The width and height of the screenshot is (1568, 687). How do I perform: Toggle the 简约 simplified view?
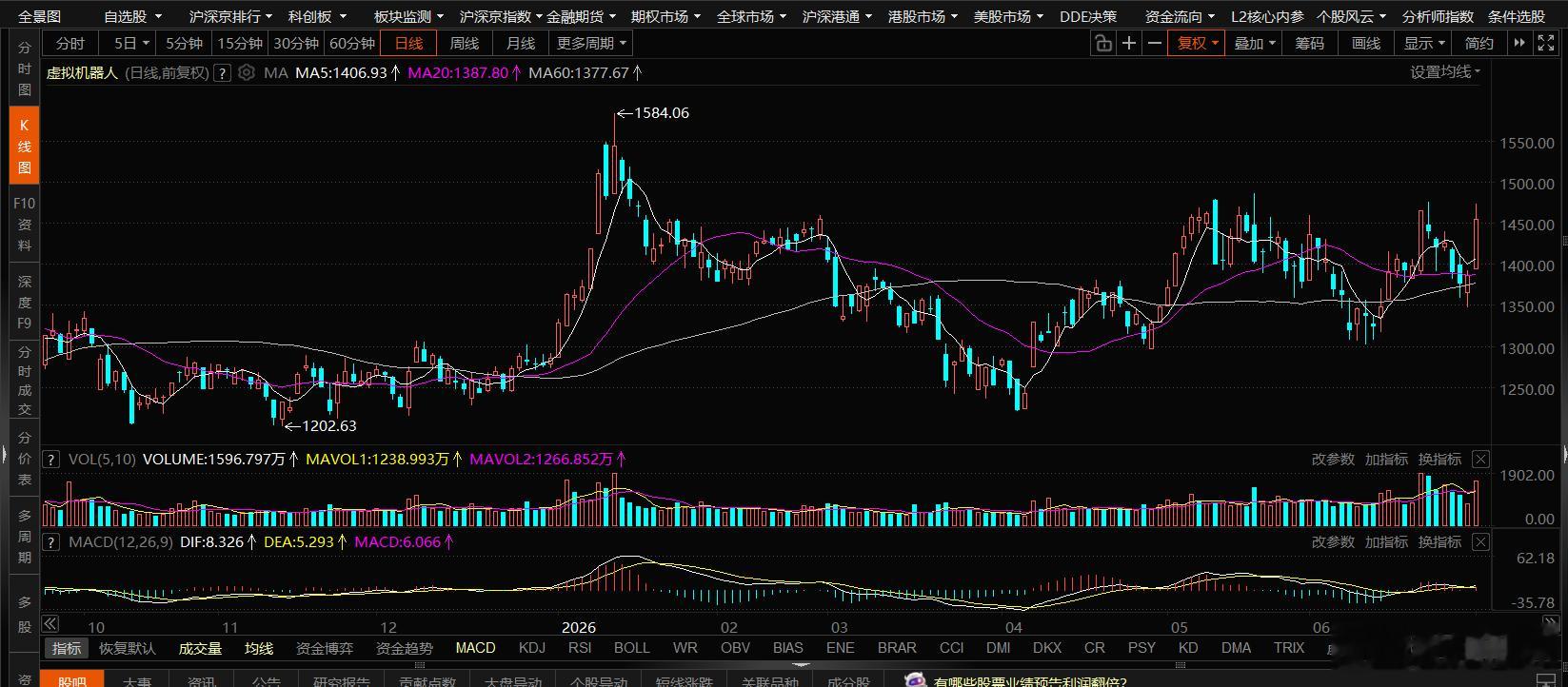click(x=1479, y=43)
